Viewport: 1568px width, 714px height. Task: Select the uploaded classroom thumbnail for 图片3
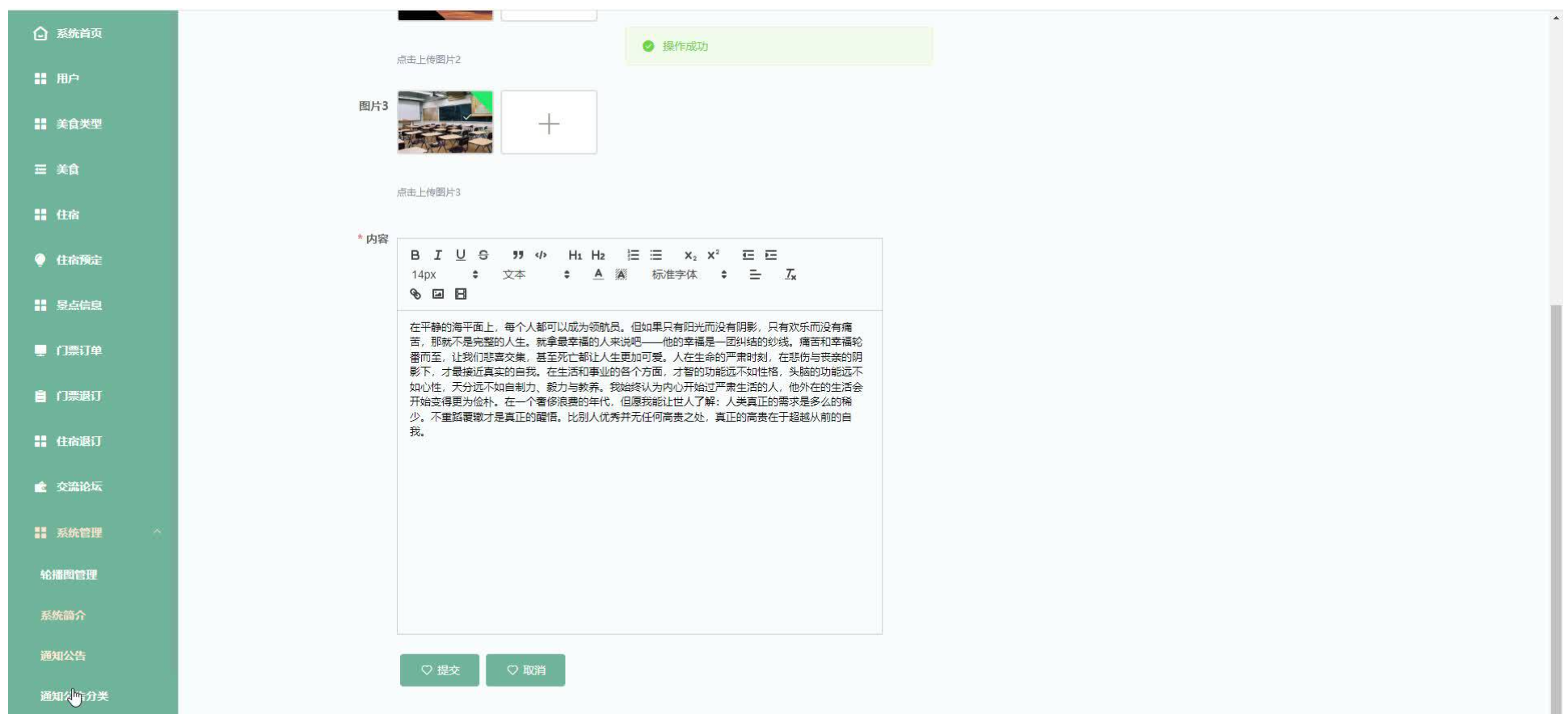(445, 123)
